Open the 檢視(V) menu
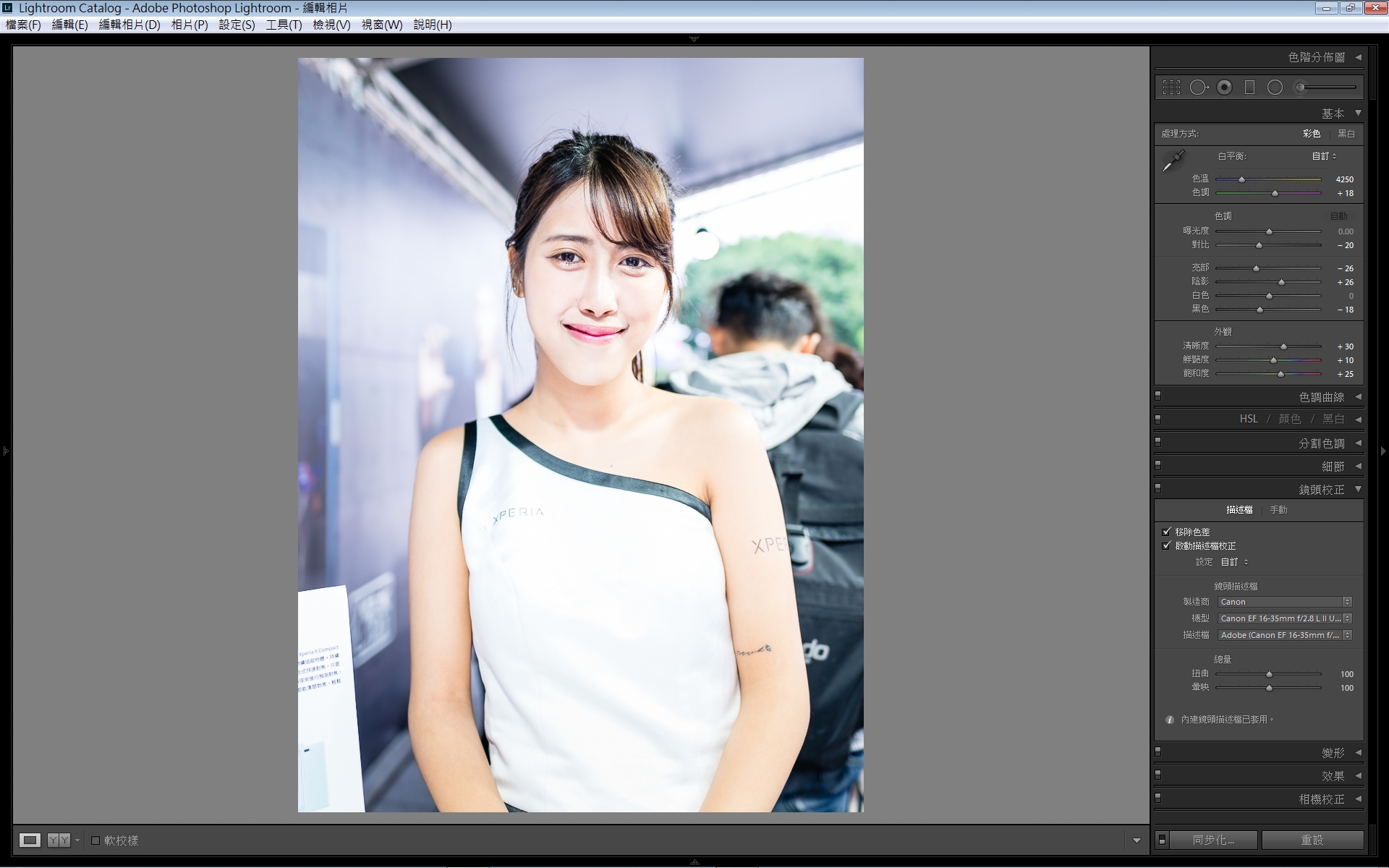The height and width of the screenshot is (868, 1389). point(331,25)
